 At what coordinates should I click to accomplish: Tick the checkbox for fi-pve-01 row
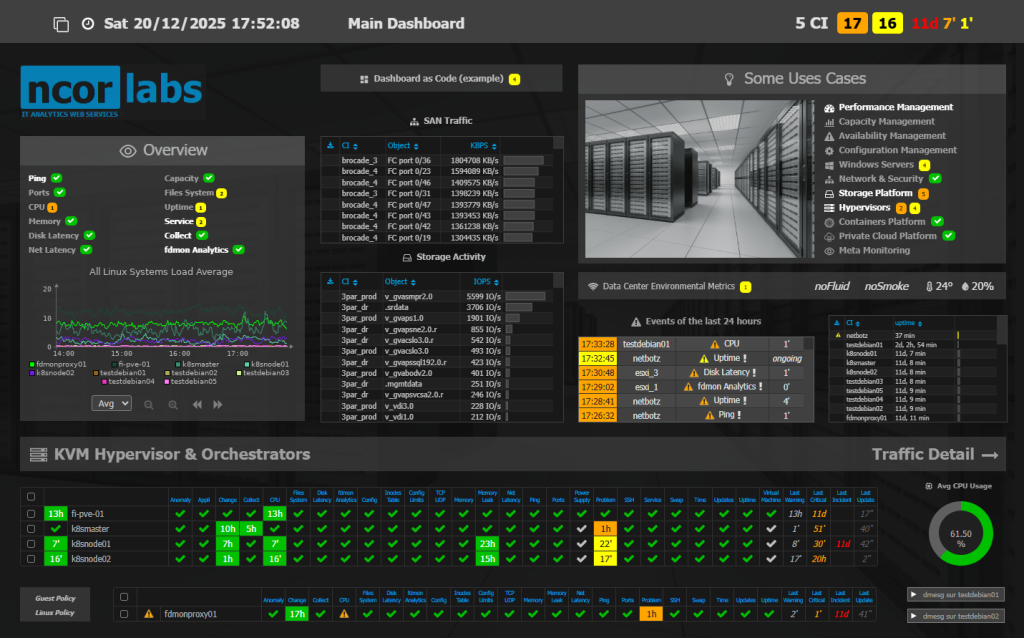pyautogui.click(x=30, y=513)
